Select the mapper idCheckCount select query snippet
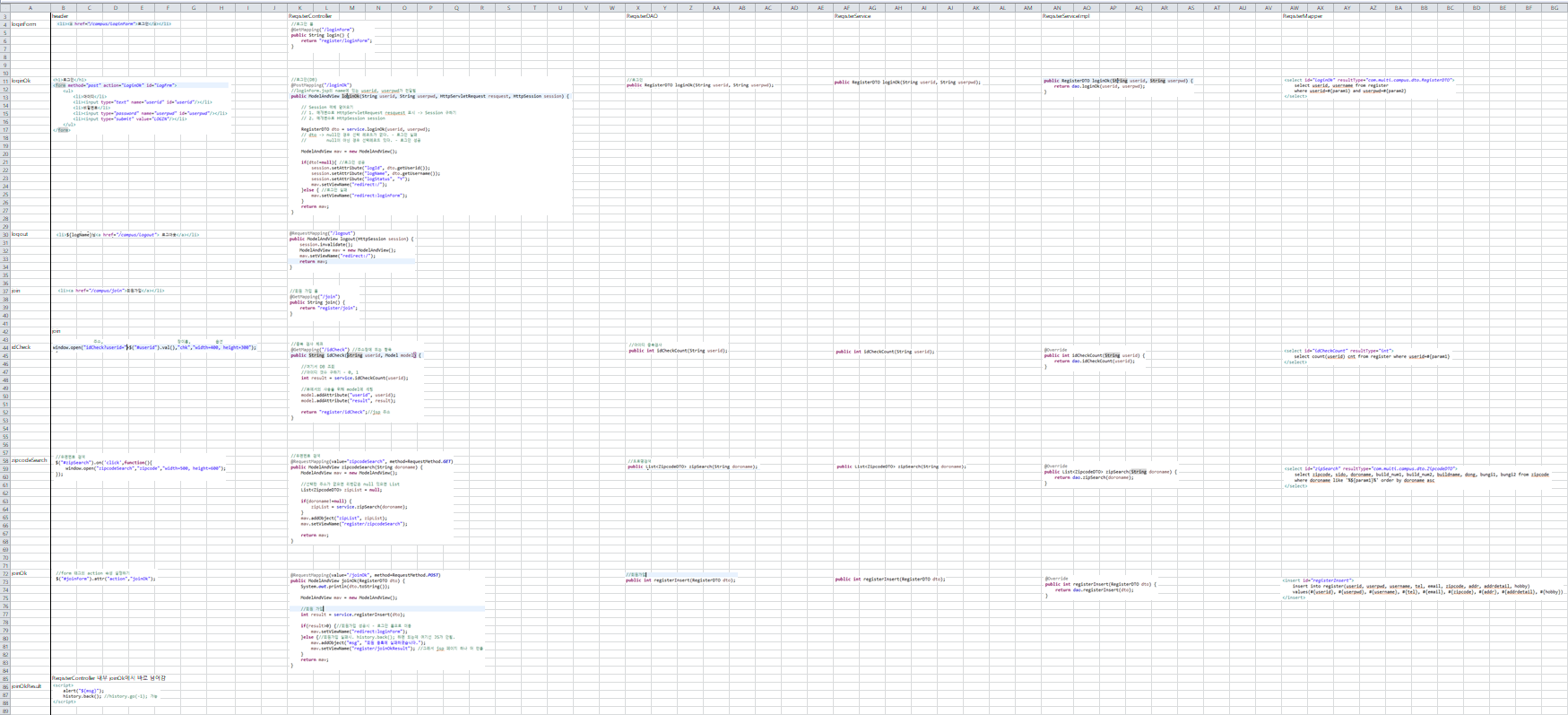Viewport: 1568px width, 715px height. point(1368,356)
